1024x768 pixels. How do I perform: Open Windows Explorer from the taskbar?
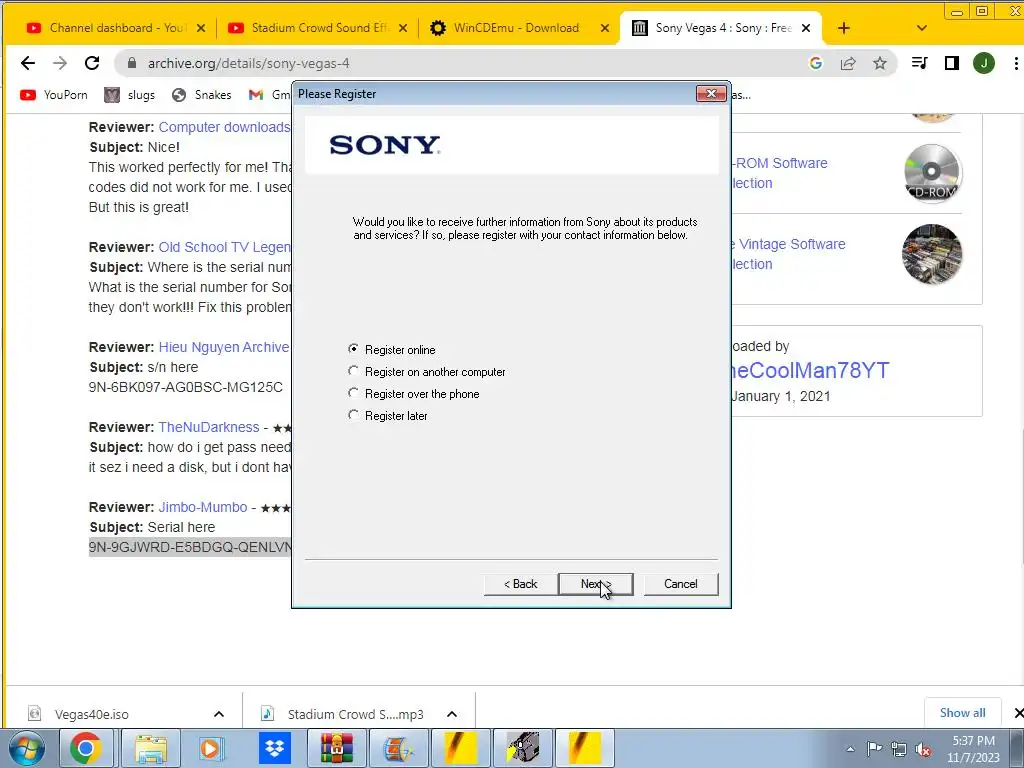tap(151, 748)
